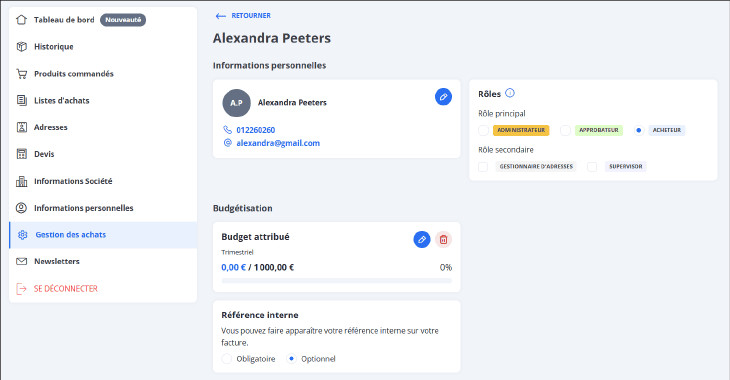Select the Administrateur main role radio
This screenshot has width=730, height=380.
pos(483,130)
